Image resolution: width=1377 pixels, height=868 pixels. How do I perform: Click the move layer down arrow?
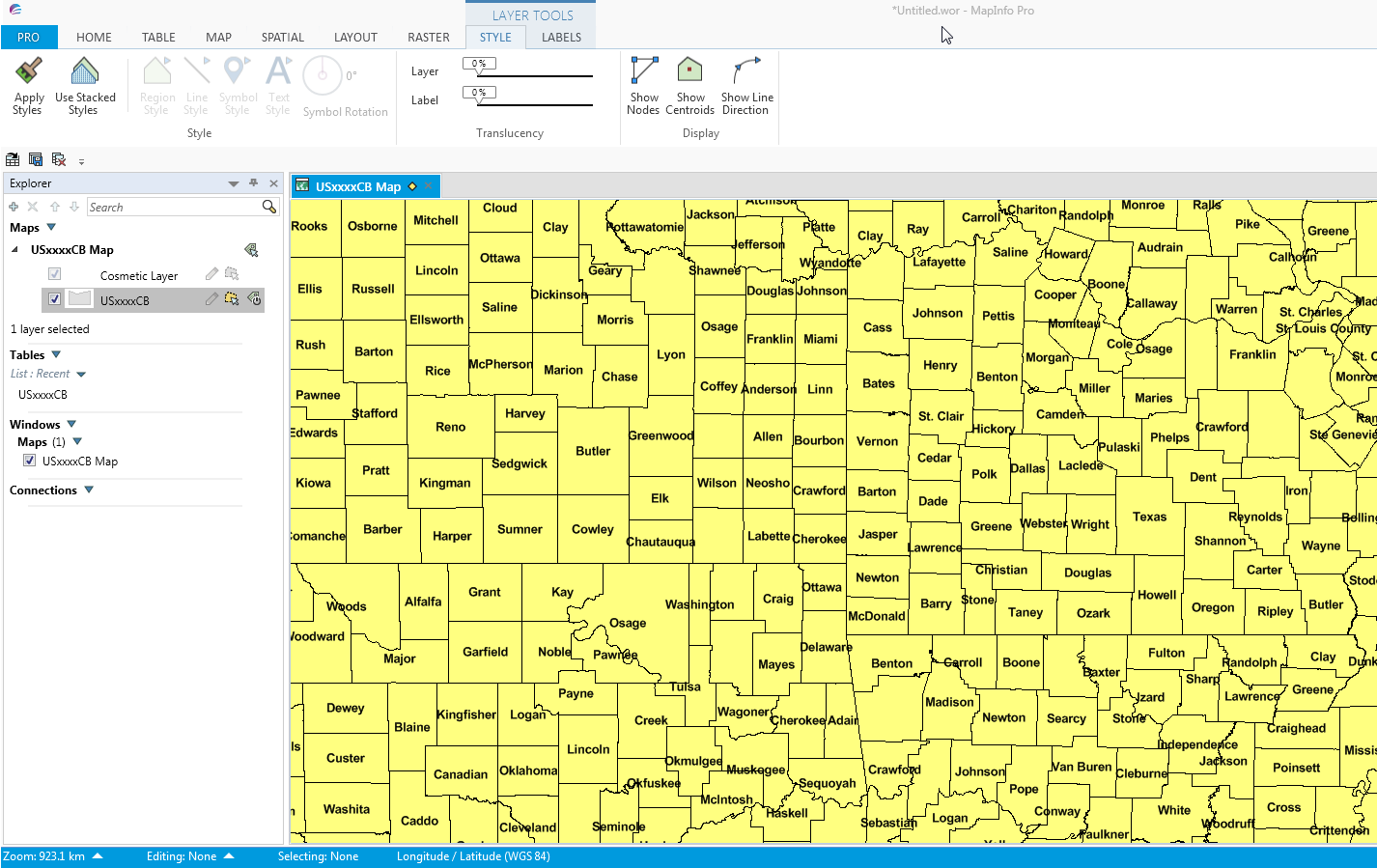pos(74,207)
